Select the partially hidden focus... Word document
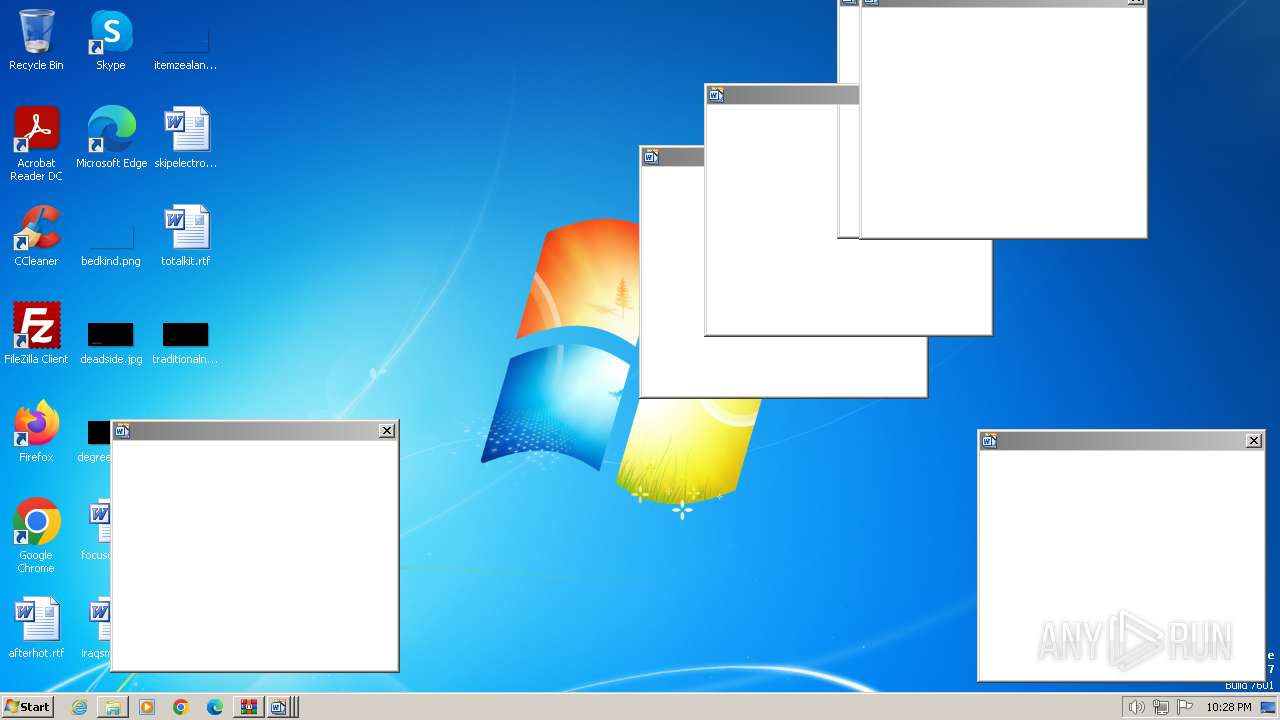Viewport: 1280px width, 720px height. 98,528
